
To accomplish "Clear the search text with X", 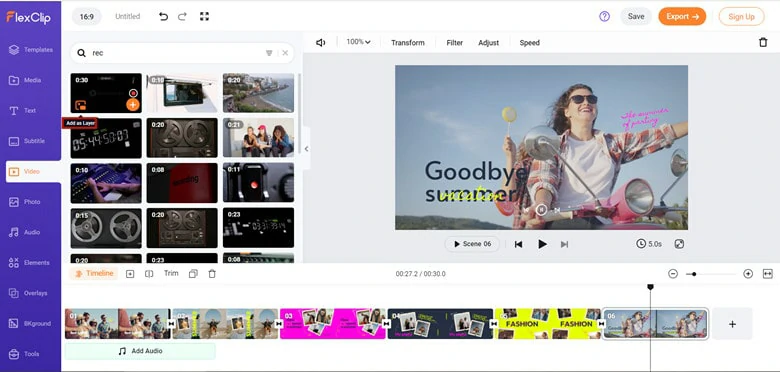I will [x=285, y=53].
